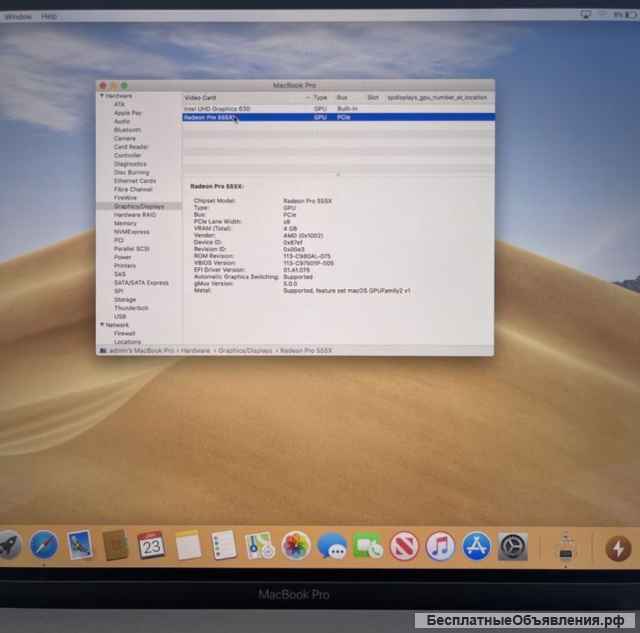Select Thunderbolt in sidebar
Viewport: 640px width, 633px height.
tap(131, 308)
